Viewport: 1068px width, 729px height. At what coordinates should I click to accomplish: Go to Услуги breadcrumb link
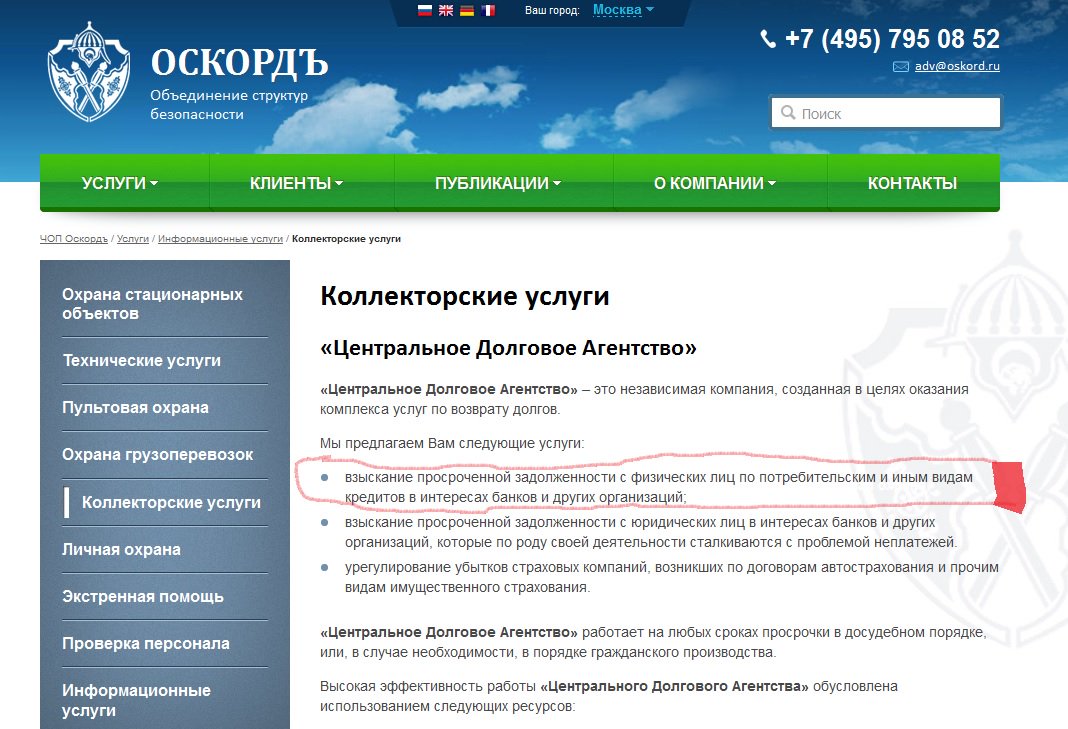[133, 239]
